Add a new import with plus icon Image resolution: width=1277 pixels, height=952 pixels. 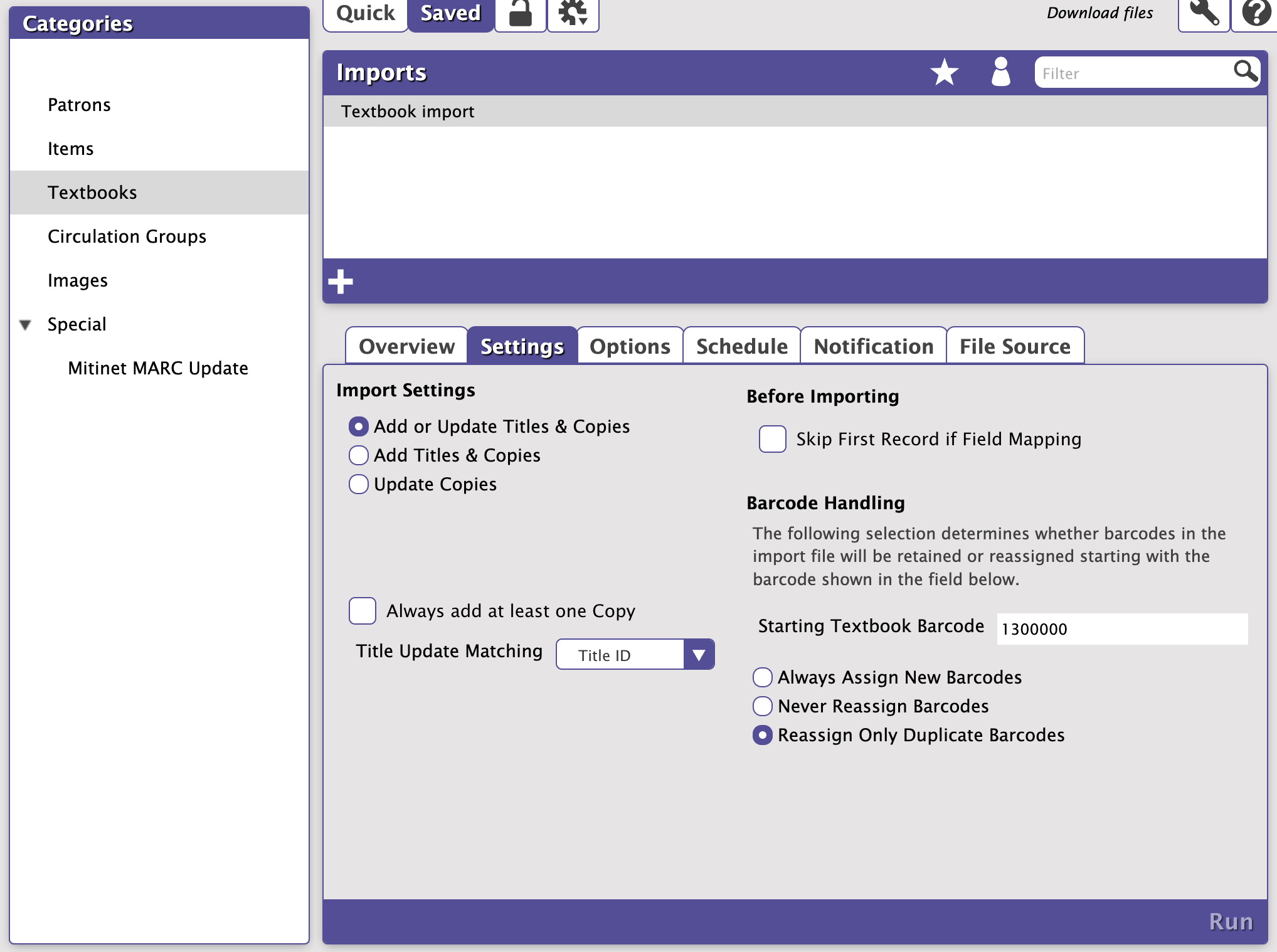[341, 282]
